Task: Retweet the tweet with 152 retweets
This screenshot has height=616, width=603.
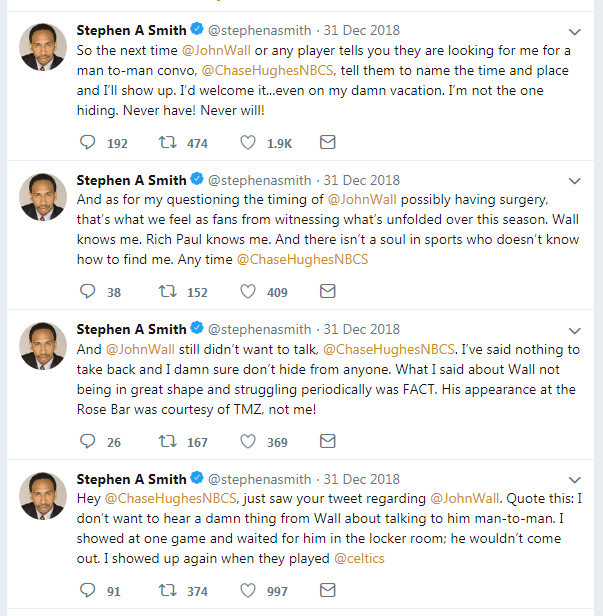Action: click(x=169, y=292)
